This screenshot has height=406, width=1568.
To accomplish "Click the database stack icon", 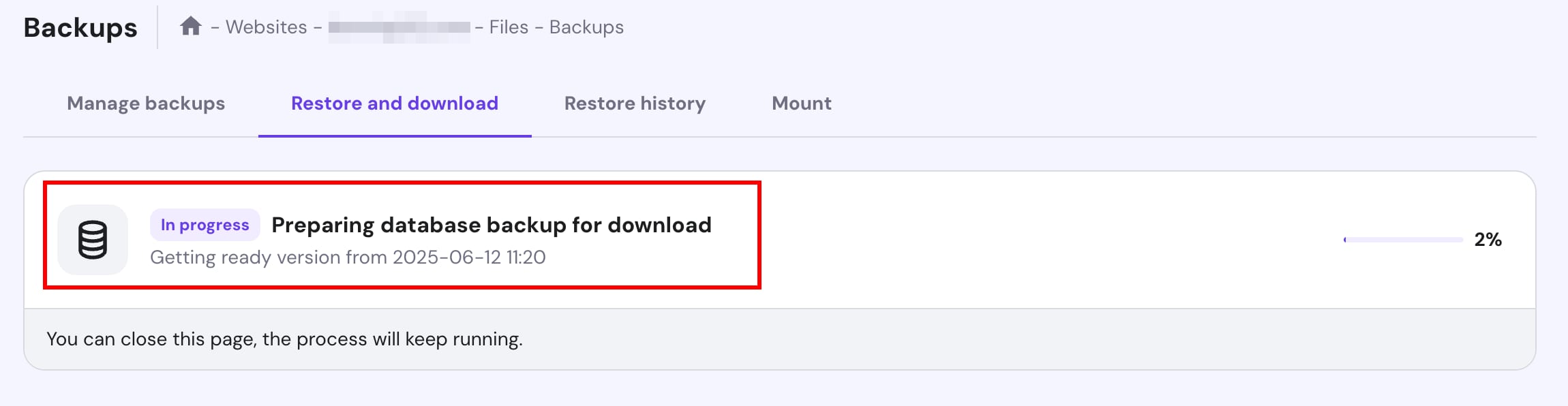I will [x=93, y=240].
